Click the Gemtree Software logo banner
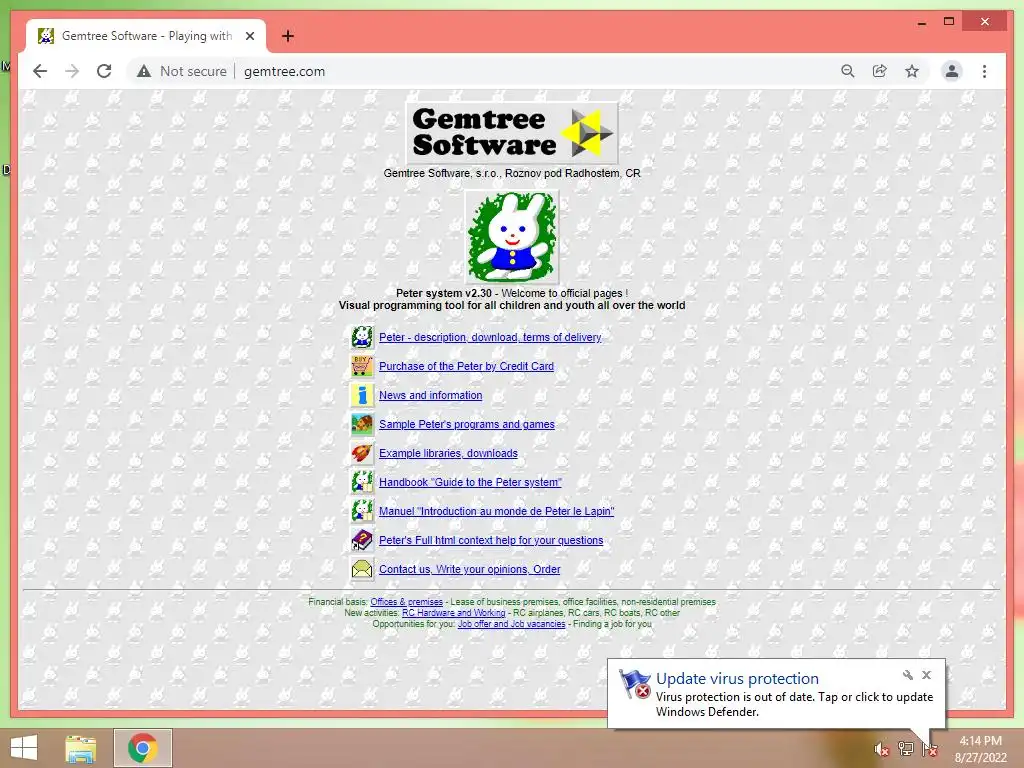1024x768 pixels. [512, 133]
